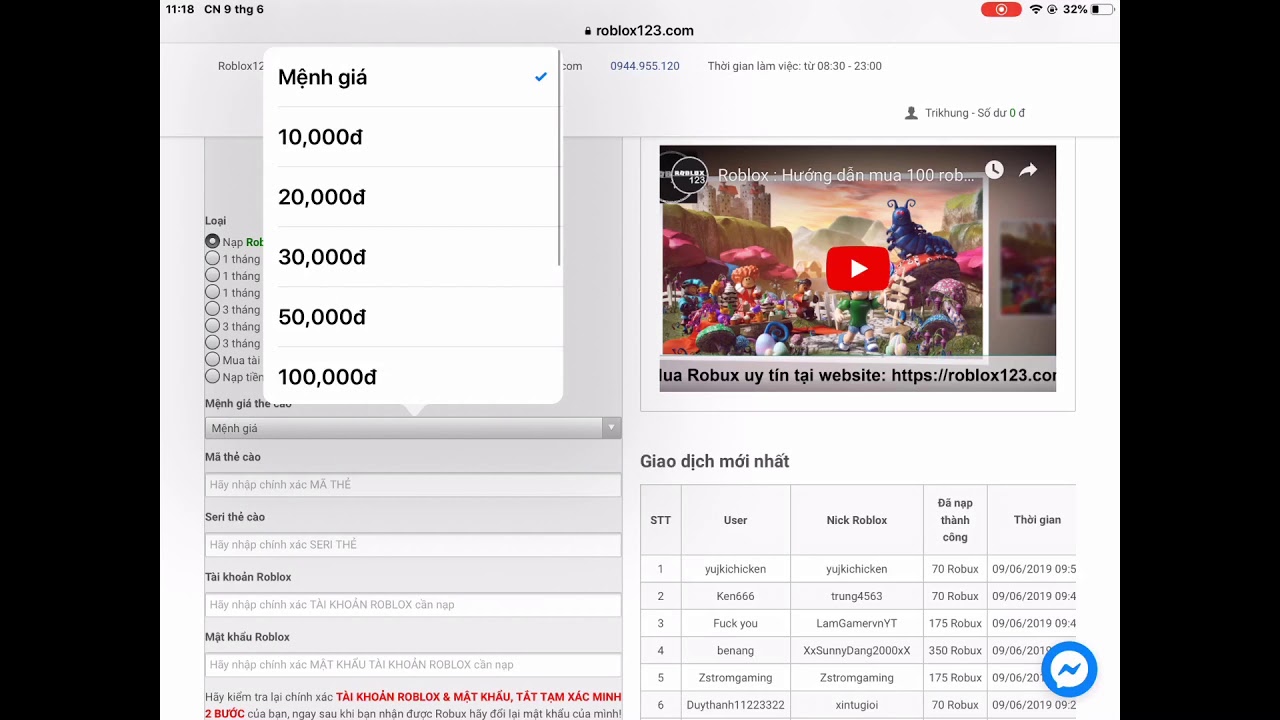Choose 50,000đ in the popup list
Image resolution: width=1280 pixels, height=720 pixels.
[413, 317]
